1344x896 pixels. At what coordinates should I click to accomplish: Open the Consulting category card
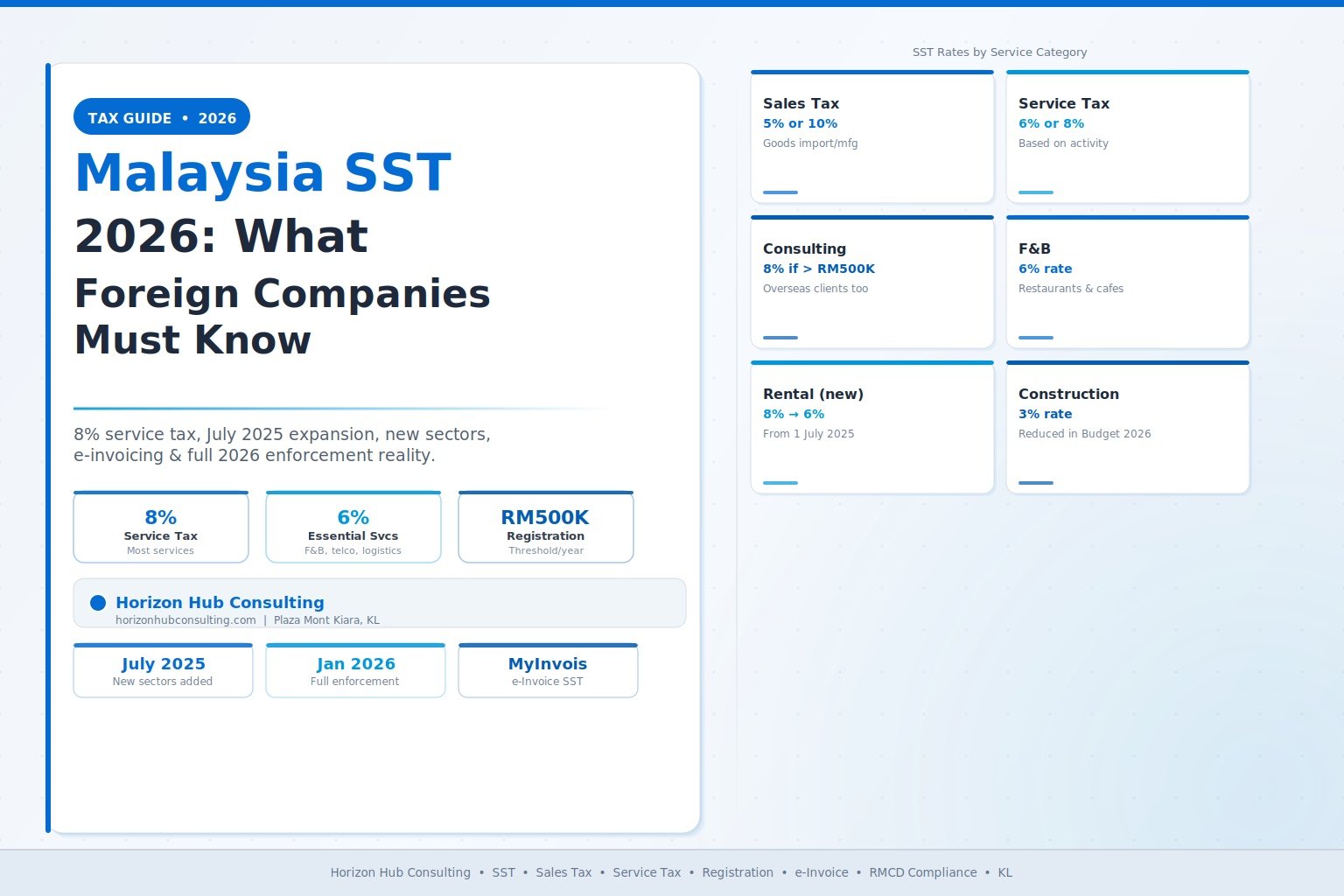(871, 282)
